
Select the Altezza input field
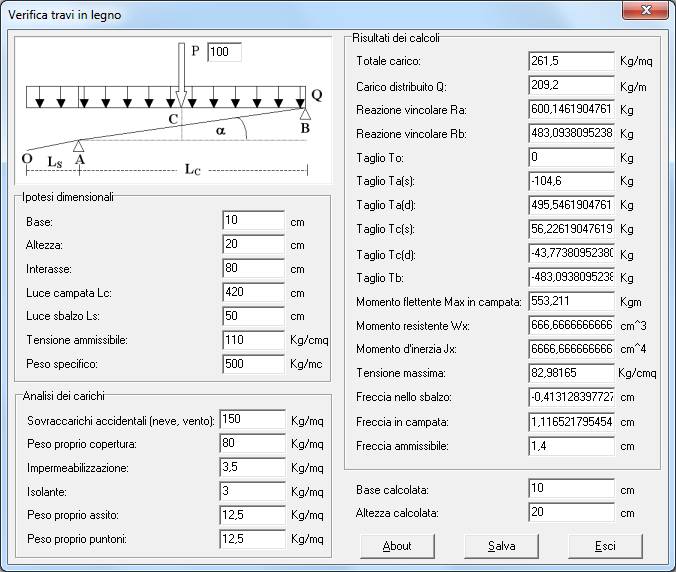tap(254, 244)
